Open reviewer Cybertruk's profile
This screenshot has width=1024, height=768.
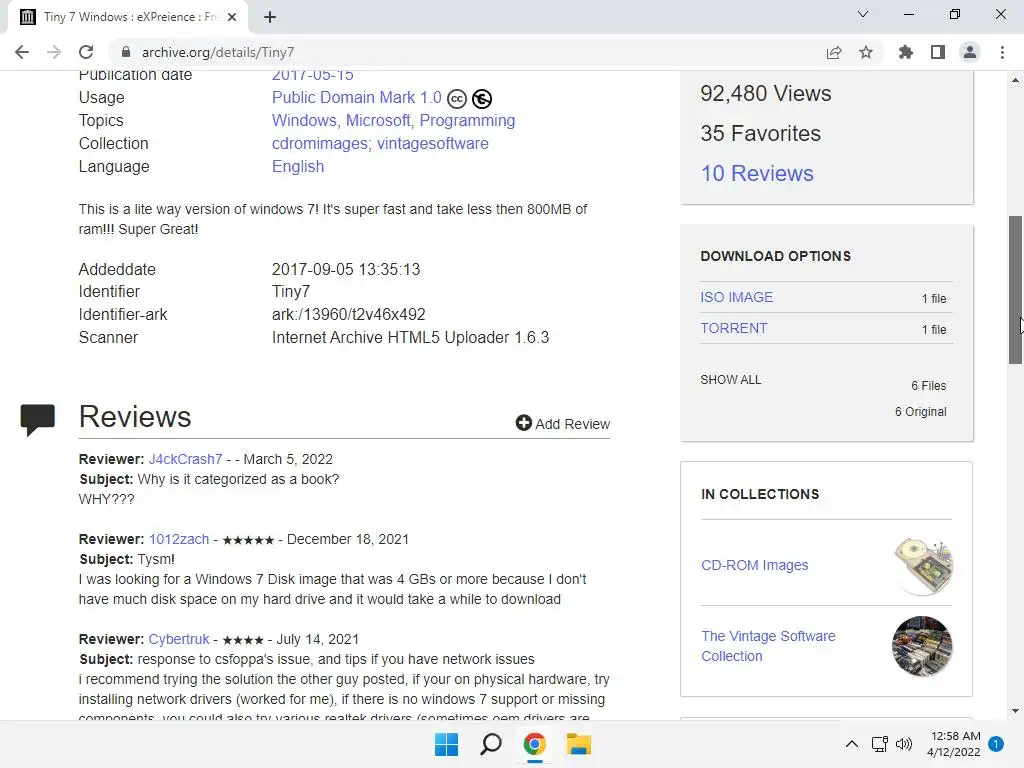(179, 639)
